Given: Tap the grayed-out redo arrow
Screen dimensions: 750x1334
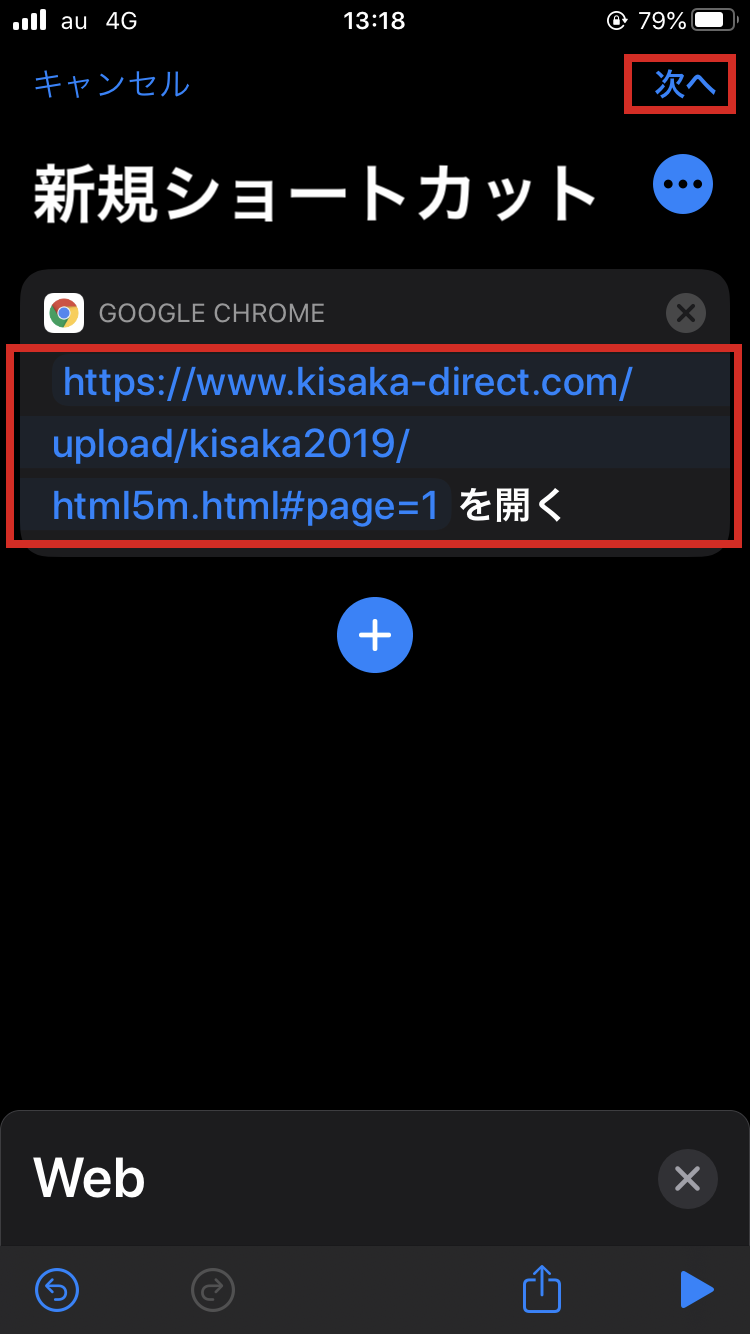Looking at the screenshot, I should 212,1290.
